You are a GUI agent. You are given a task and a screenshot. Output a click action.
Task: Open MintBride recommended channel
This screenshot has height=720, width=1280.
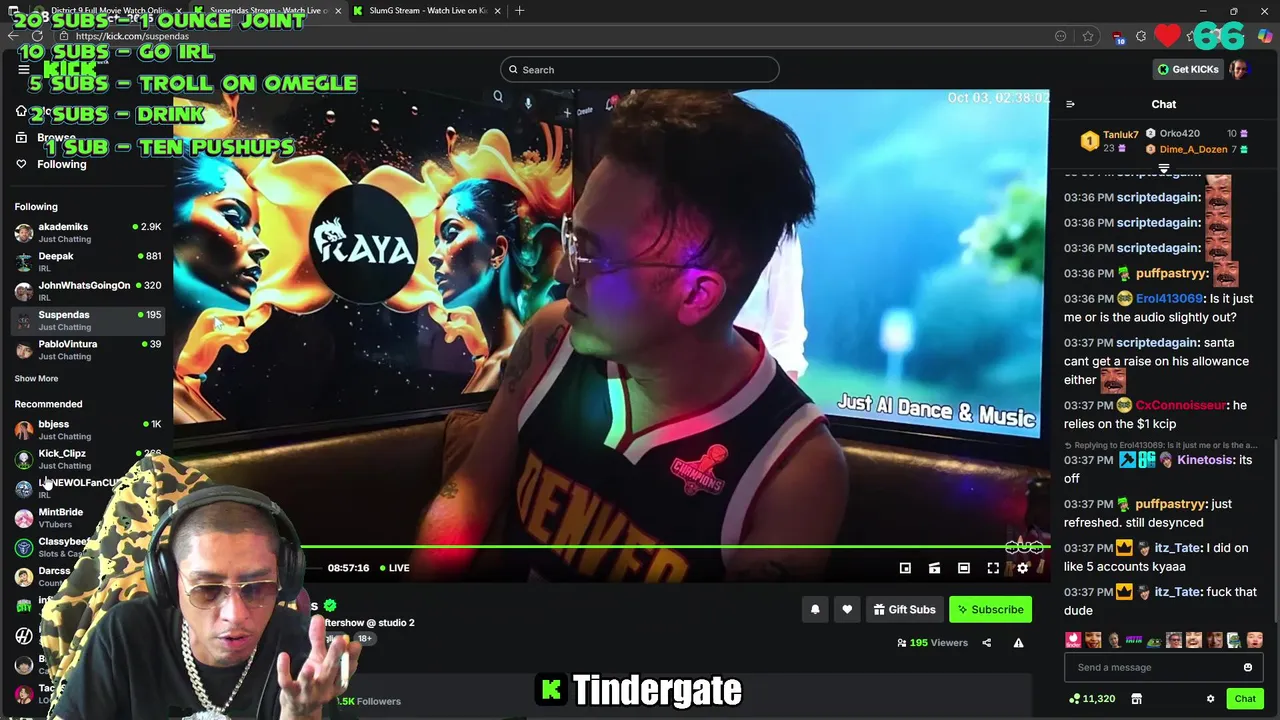point(60,517)
